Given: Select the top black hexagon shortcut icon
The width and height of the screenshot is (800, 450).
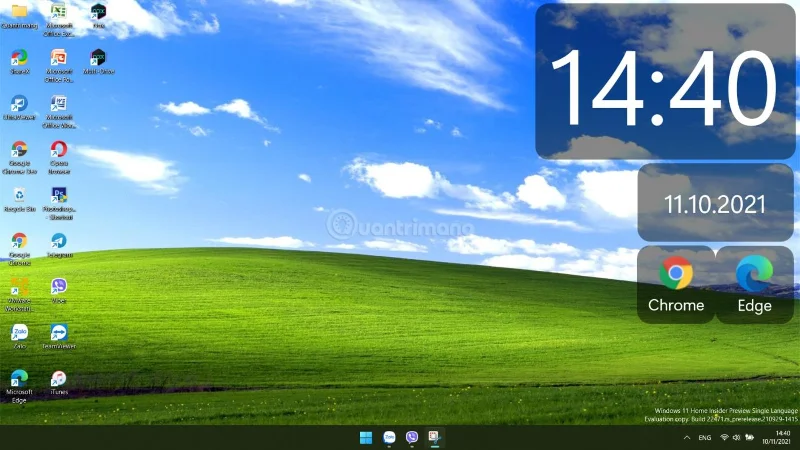Looking at the screenshot, I should pos(98,11).
